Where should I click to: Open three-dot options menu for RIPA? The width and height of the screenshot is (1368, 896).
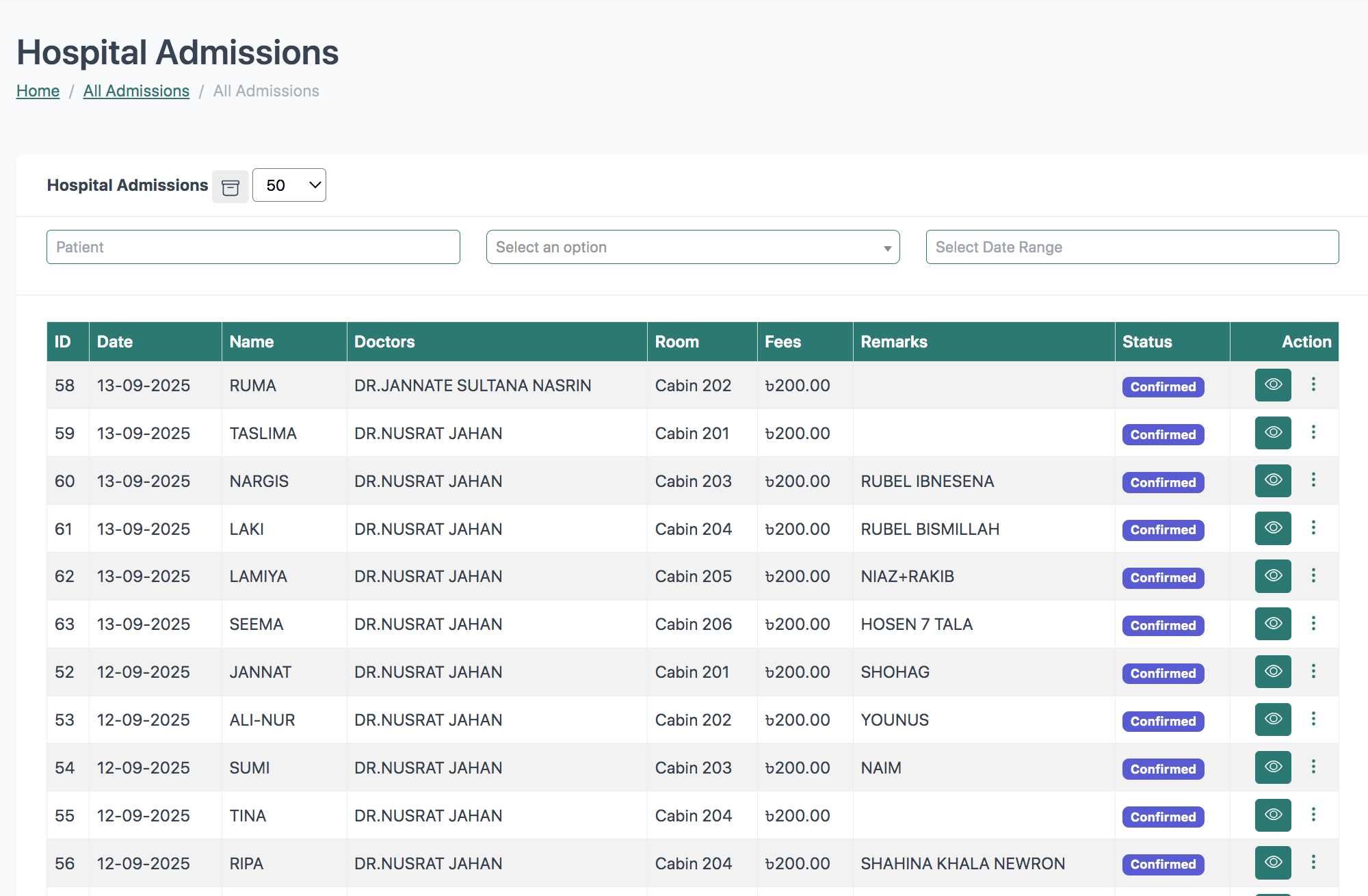pos(1313,862)
